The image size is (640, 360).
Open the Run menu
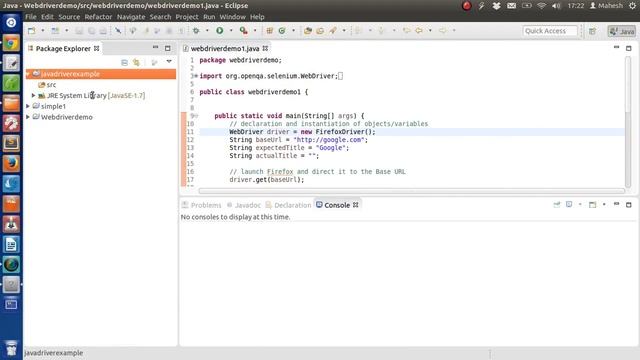coord(209,17)
